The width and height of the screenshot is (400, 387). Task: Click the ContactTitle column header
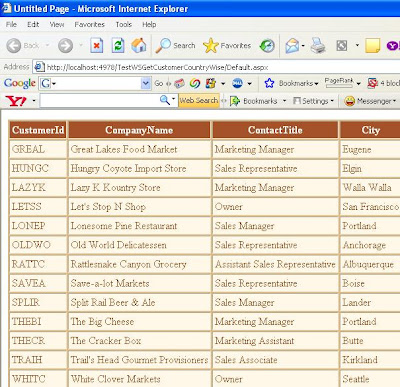point(275,130)
